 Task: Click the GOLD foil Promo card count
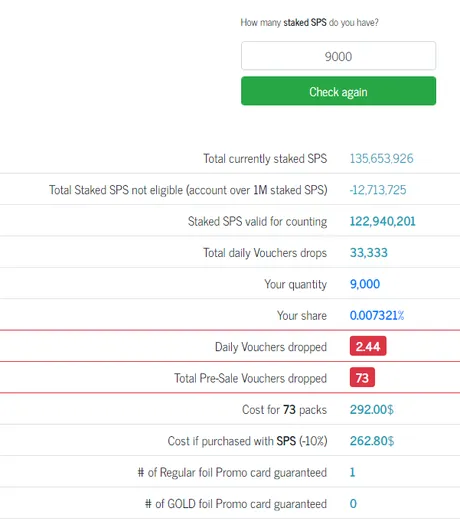point(353,503)
